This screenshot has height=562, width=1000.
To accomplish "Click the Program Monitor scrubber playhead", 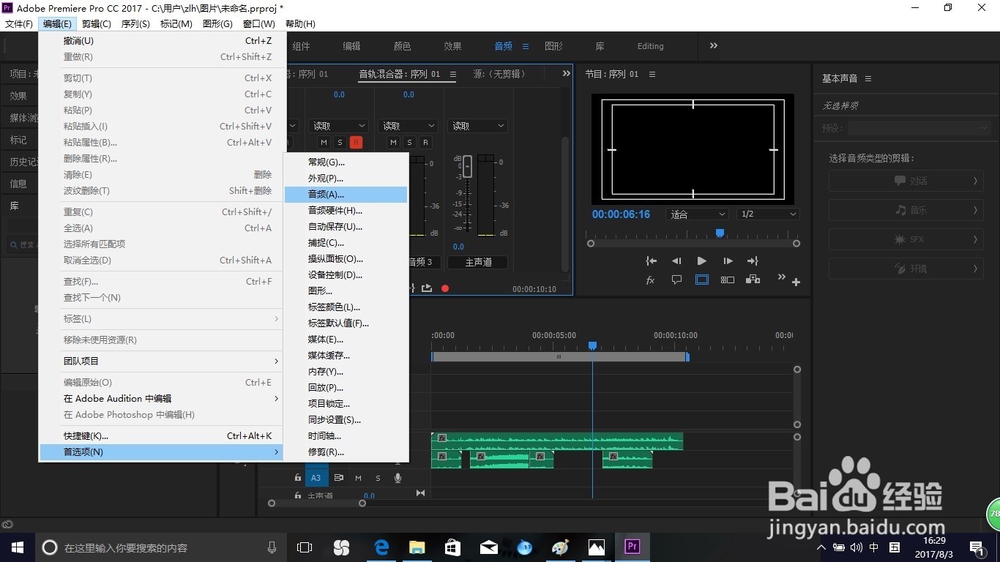I will 720,233.
